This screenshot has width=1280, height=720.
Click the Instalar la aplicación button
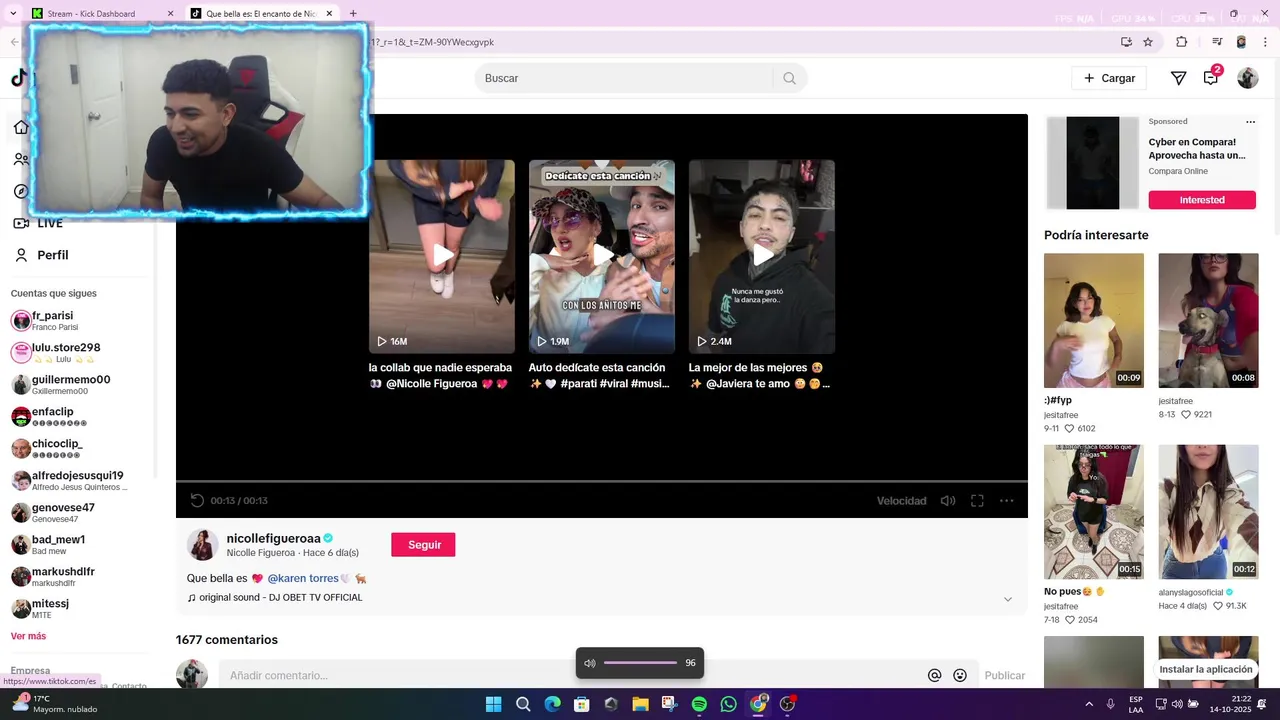click(x=1206, y=669)
